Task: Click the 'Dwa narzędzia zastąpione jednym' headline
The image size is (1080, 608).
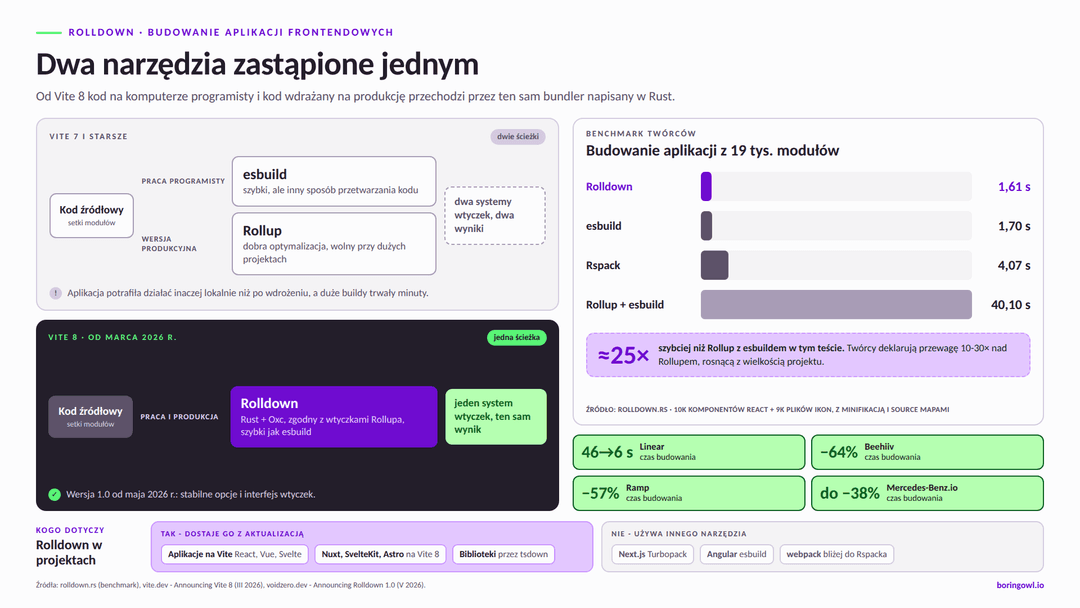Action: point(257,64)
